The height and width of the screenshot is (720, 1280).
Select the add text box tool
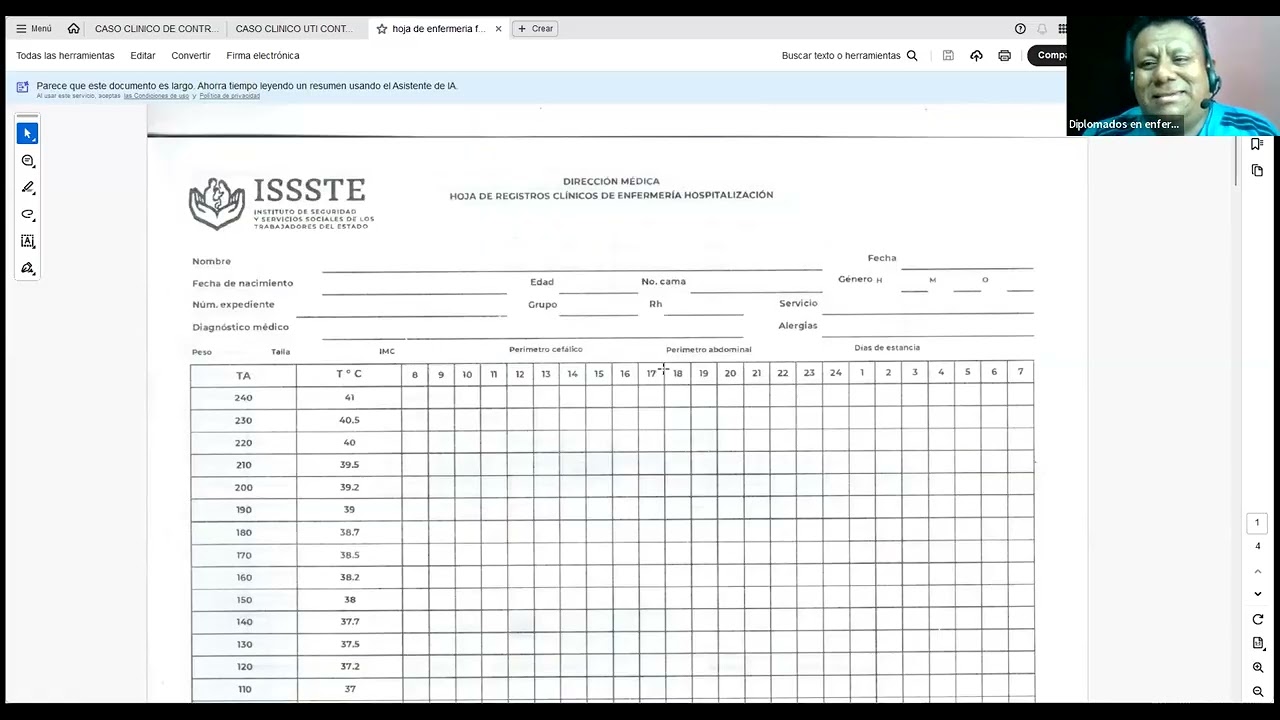27,241
